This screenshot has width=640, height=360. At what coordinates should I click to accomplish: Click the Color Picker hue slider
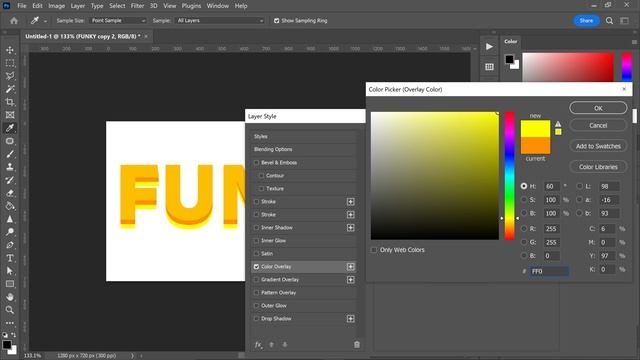pyautogui.click(x=509, y=176)
